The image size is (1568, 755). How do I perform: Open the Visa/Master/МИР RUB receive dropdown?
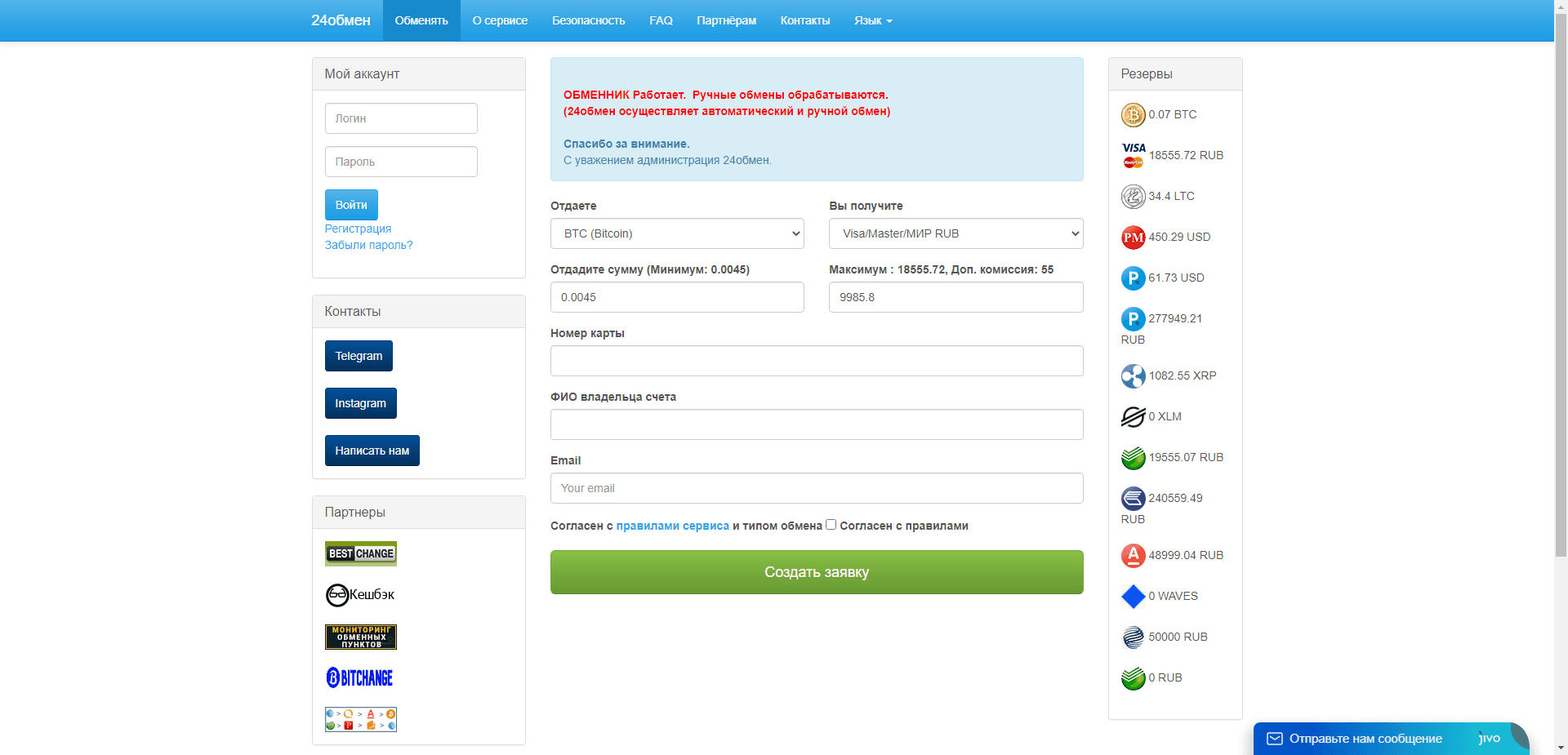pyautogui.click(x=955, y=233)
